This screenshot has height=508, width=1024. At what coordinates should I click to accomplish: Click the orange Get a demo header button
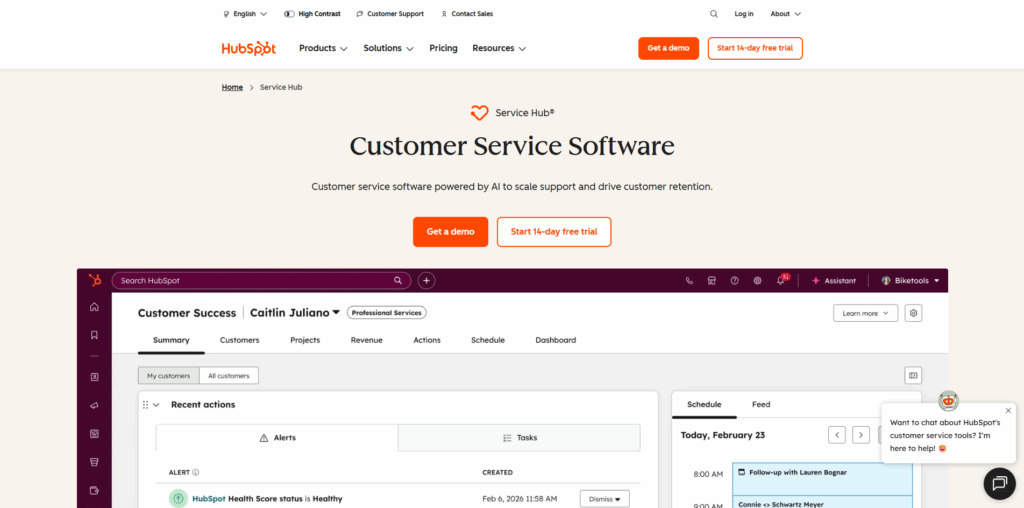668,48
